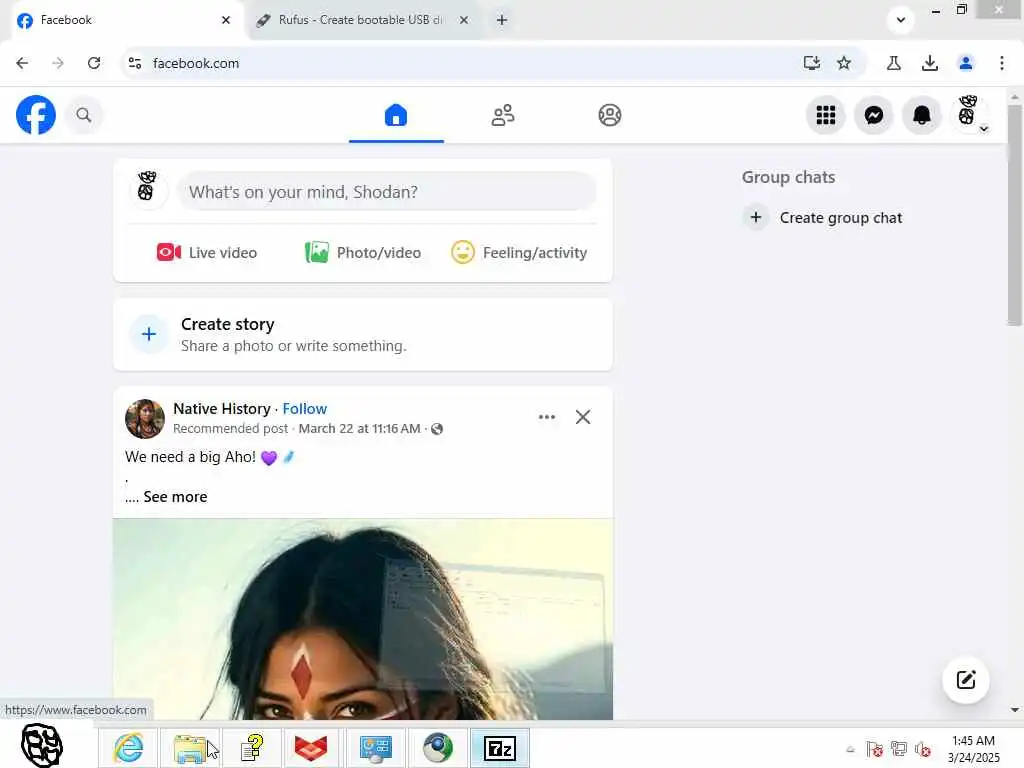Image resolution: width=1024 pixels, height=768 pixels.
Task: Open Chrome profile icon
Action: coord(966,63)
